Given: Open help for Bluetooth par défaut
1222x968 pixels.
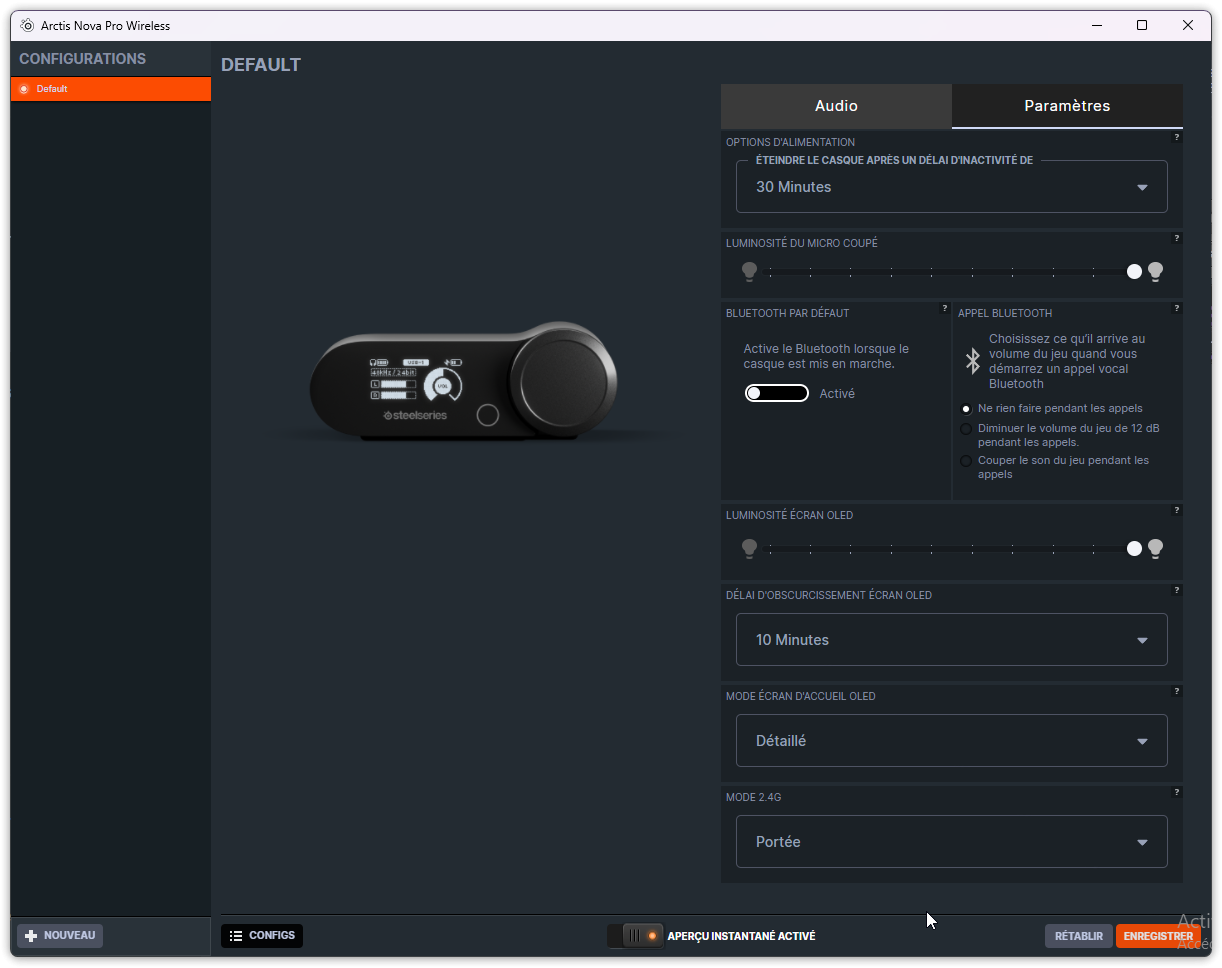Looking at the screenshot, I should click(945, 308).
